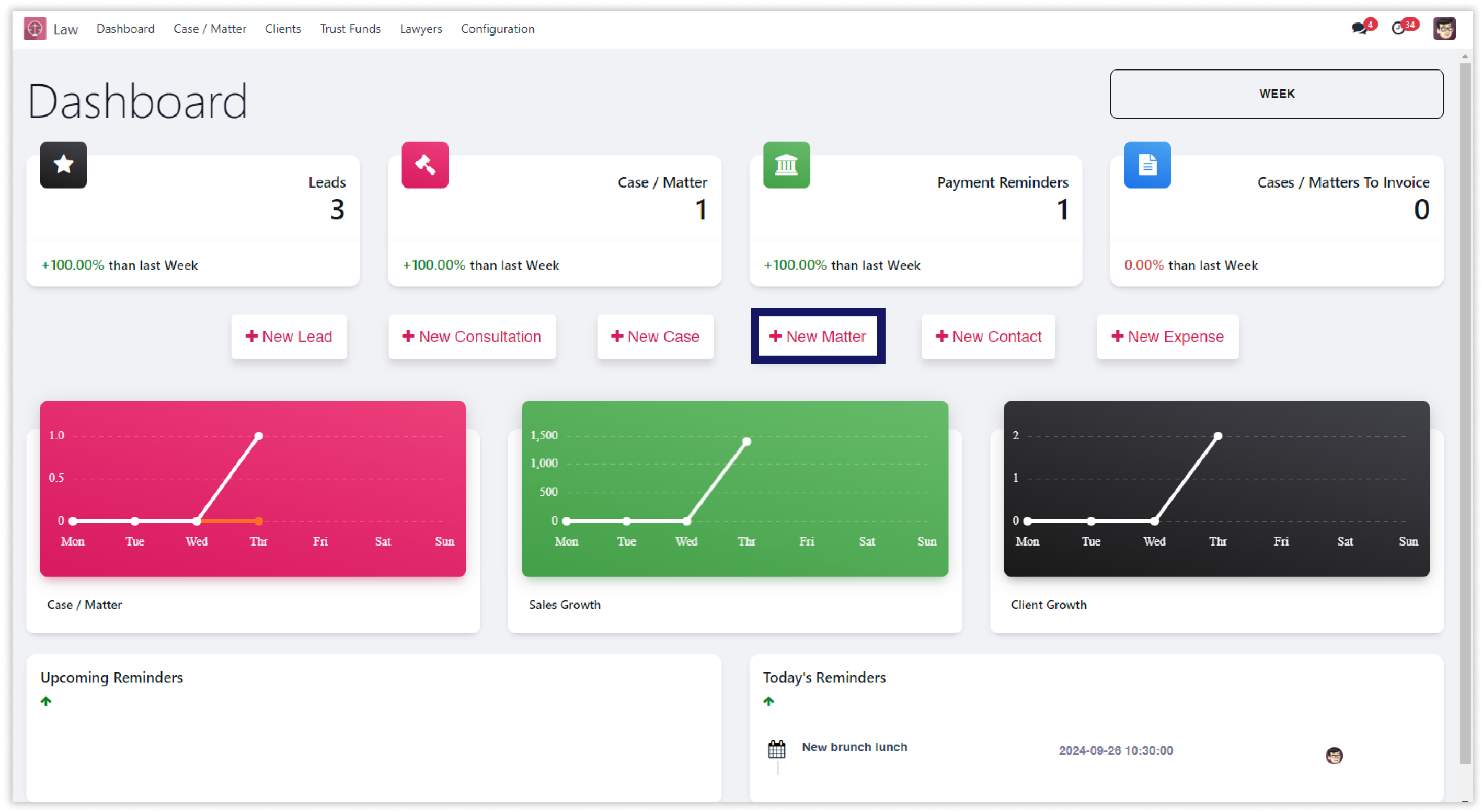Screen dimensions: 1482x812
Task: Click the Thr peak point in Case / Matter chart
Action: pyautogui.click(x=259, y=436)
